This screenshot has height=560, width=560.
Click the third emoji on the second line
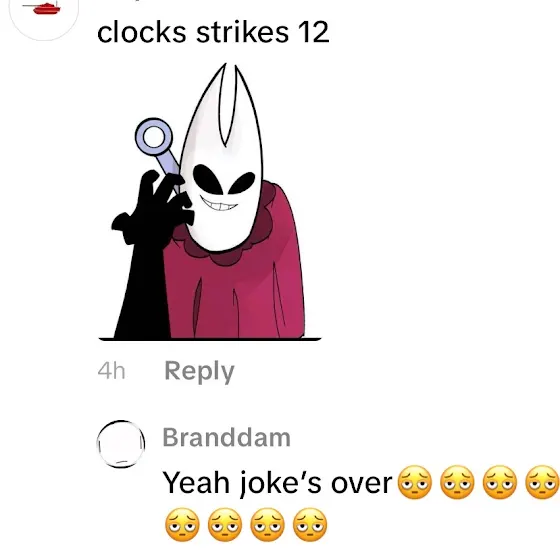[268, 525]
